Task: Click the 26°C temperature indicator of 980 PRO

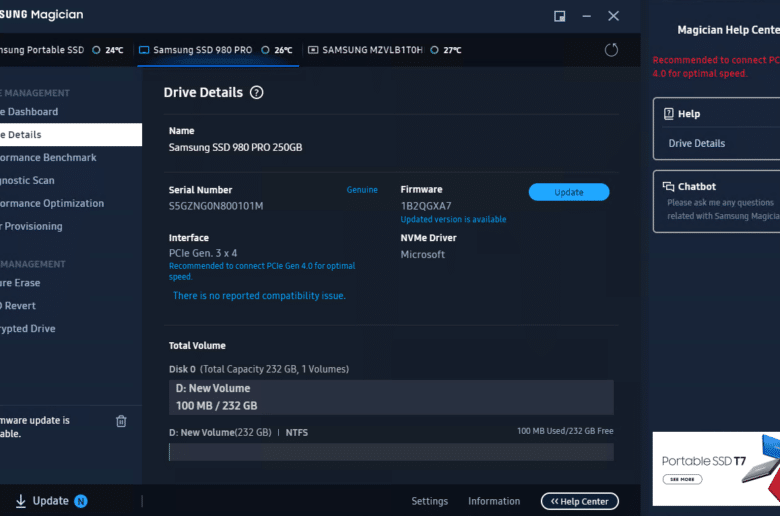Action: click(x=277, y=50)
